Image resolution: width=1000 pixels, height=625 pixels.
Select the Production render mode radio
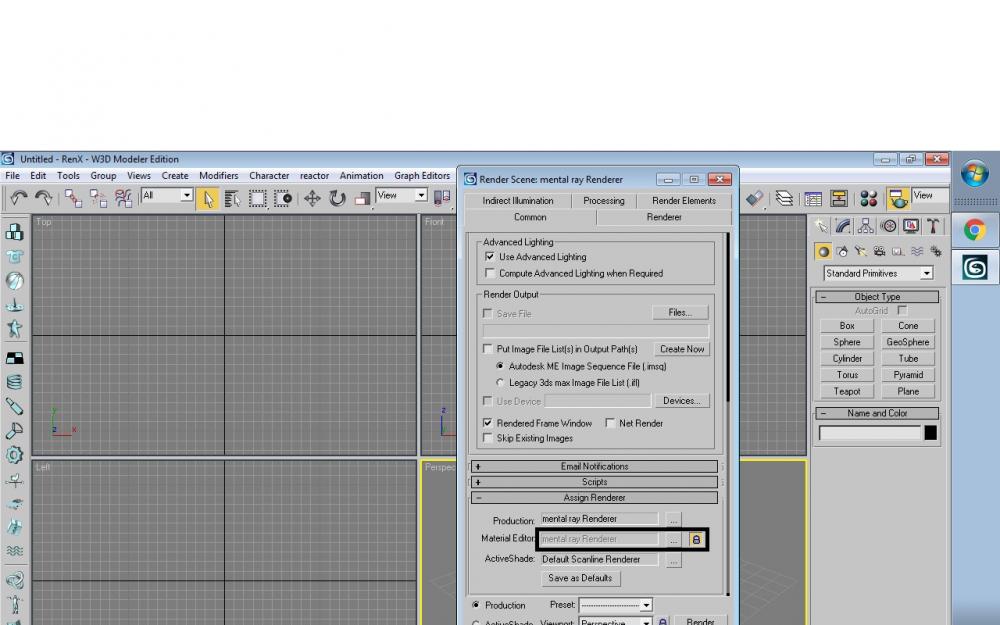[x=476, y=605]
